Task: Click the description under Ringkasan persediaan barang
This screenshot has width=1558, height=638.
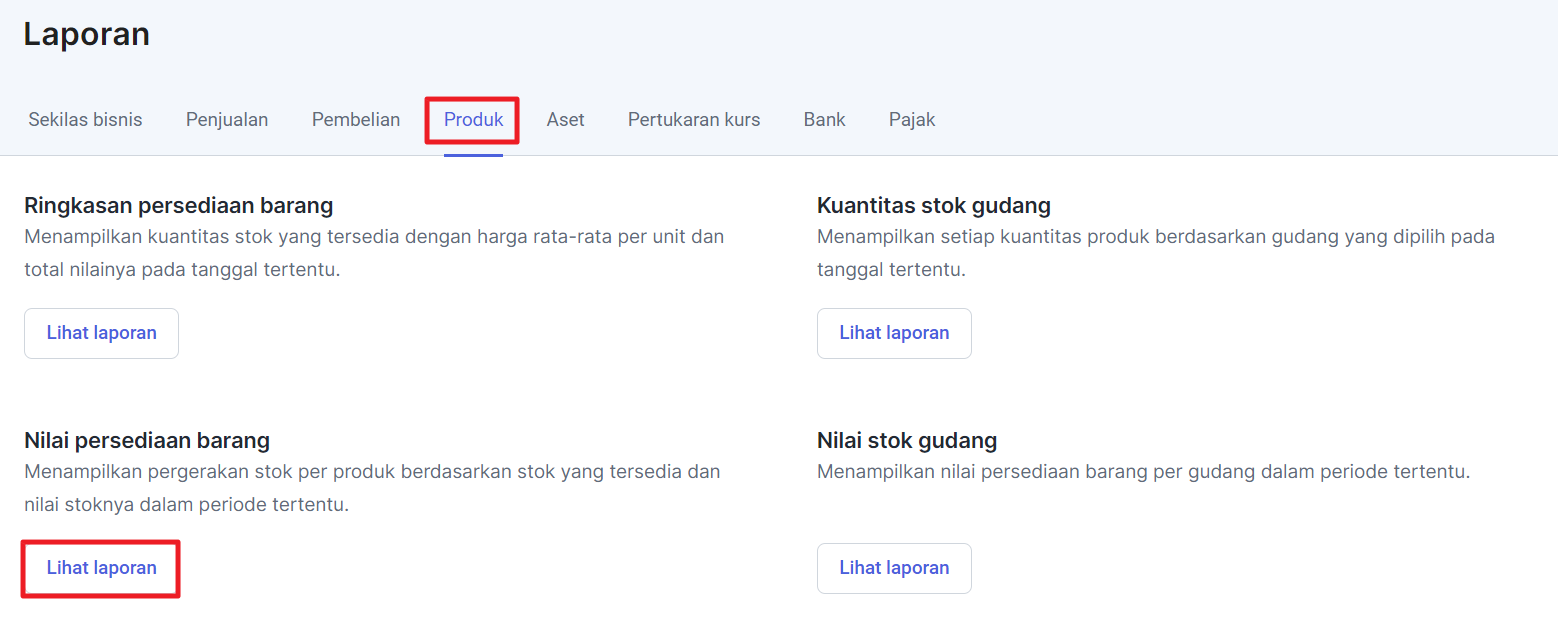Action: [x=373, y=253]
